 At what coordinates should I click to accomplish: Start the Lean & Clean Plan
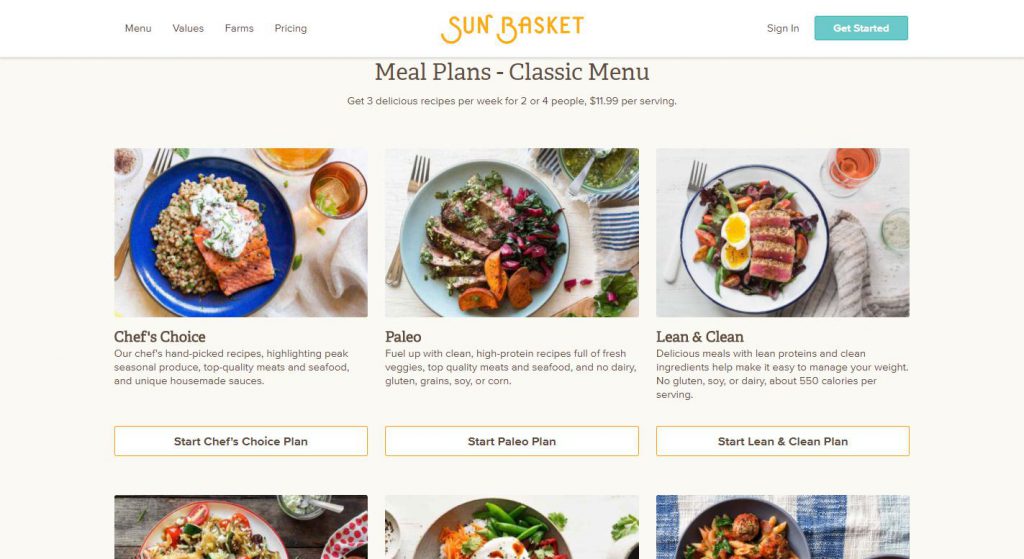[x=782, y=441]
